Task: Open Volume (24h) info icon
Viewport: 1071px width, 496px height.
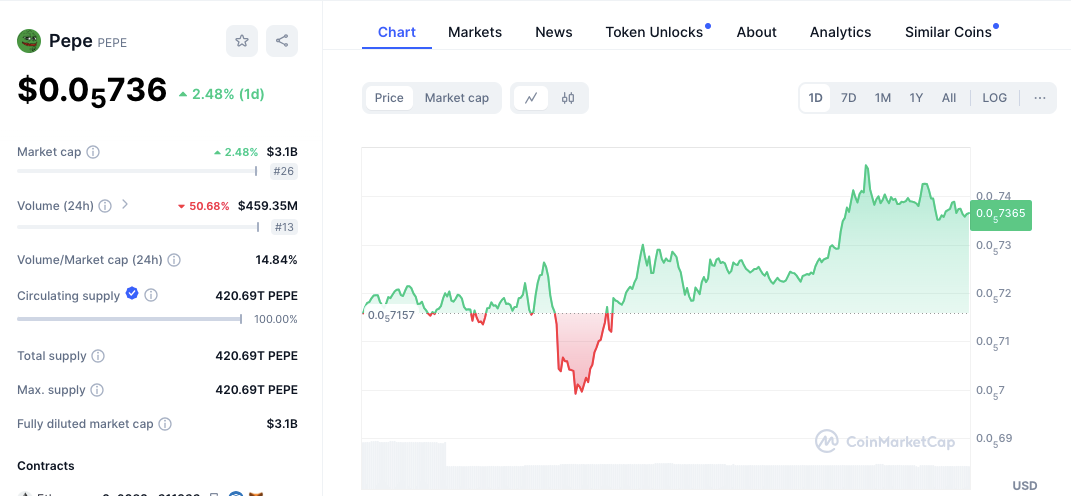Action: click(x=105, y=206)
